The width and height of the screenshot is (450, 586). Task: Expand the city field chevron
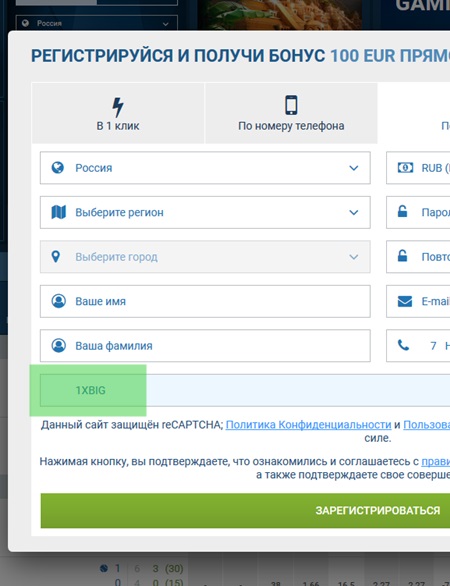point(354,257)
